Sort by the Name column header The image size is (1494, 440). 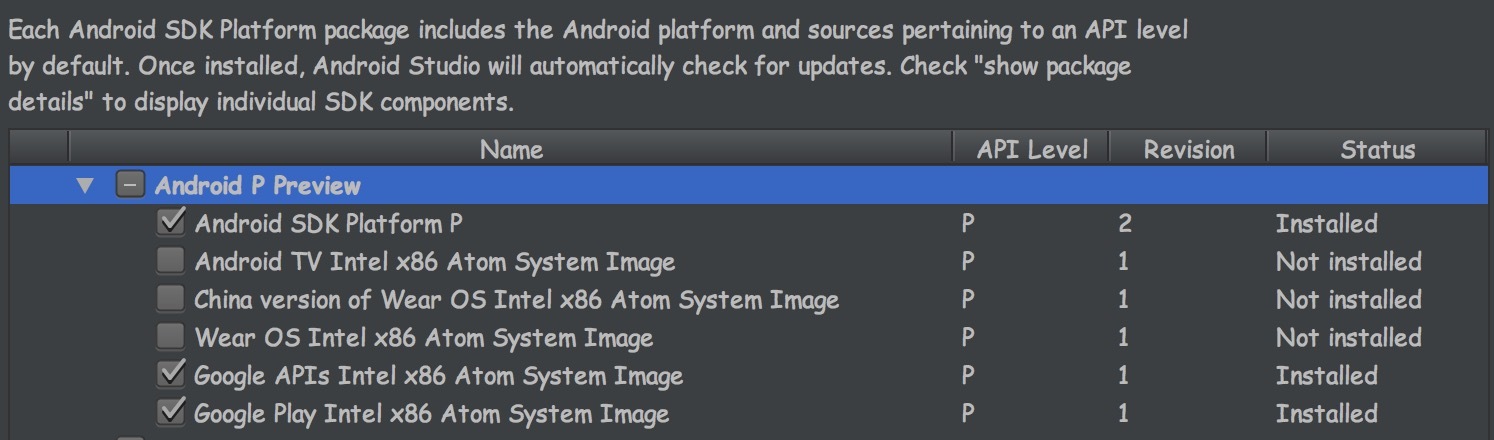[x=511, y=150]
